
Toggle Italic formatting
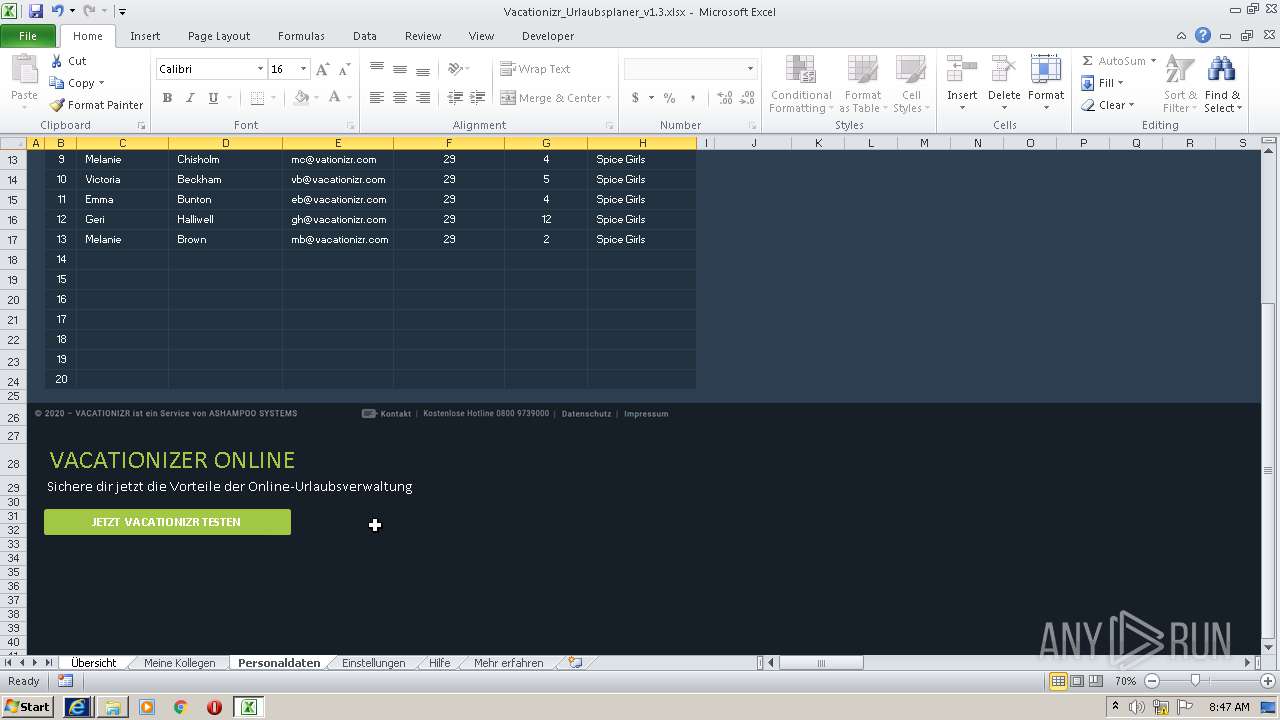pyautogui.click(x=190, y=98)
